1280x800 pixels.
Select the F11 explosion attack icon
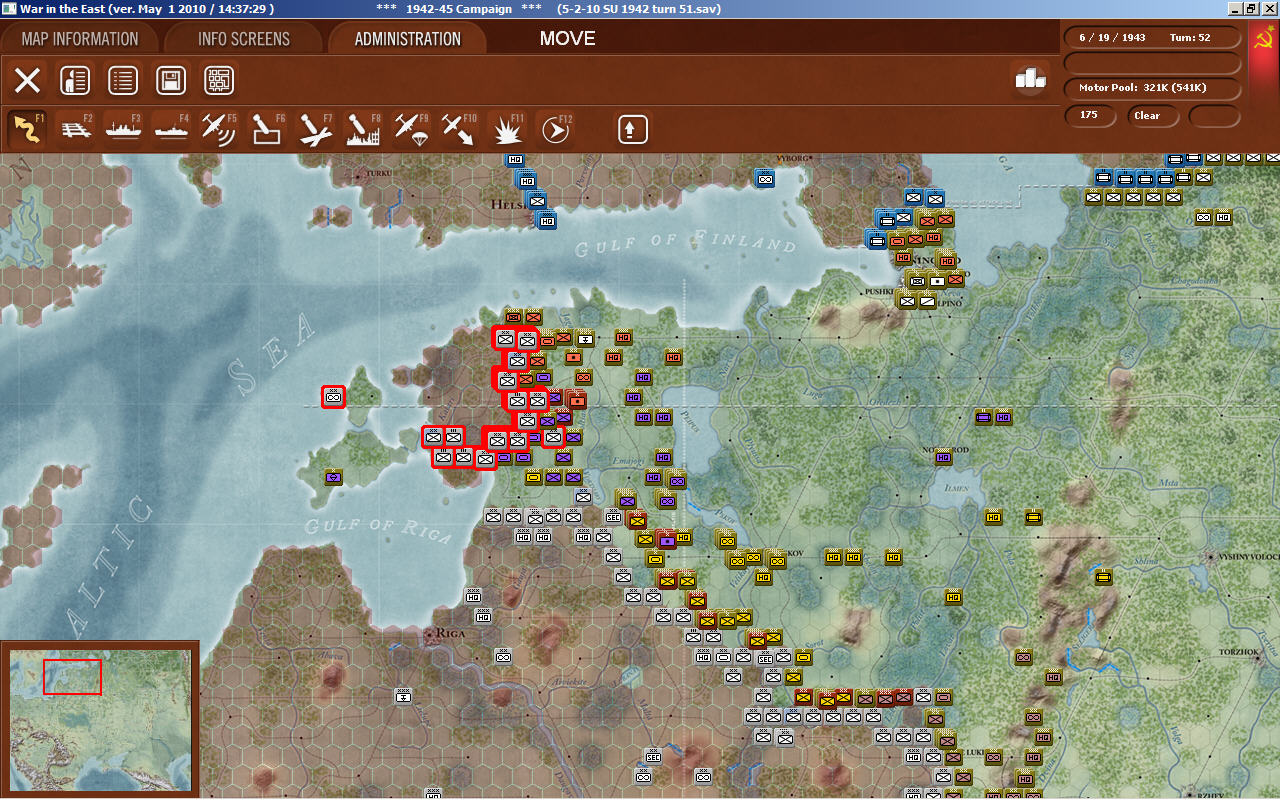[x=507, y=129]
